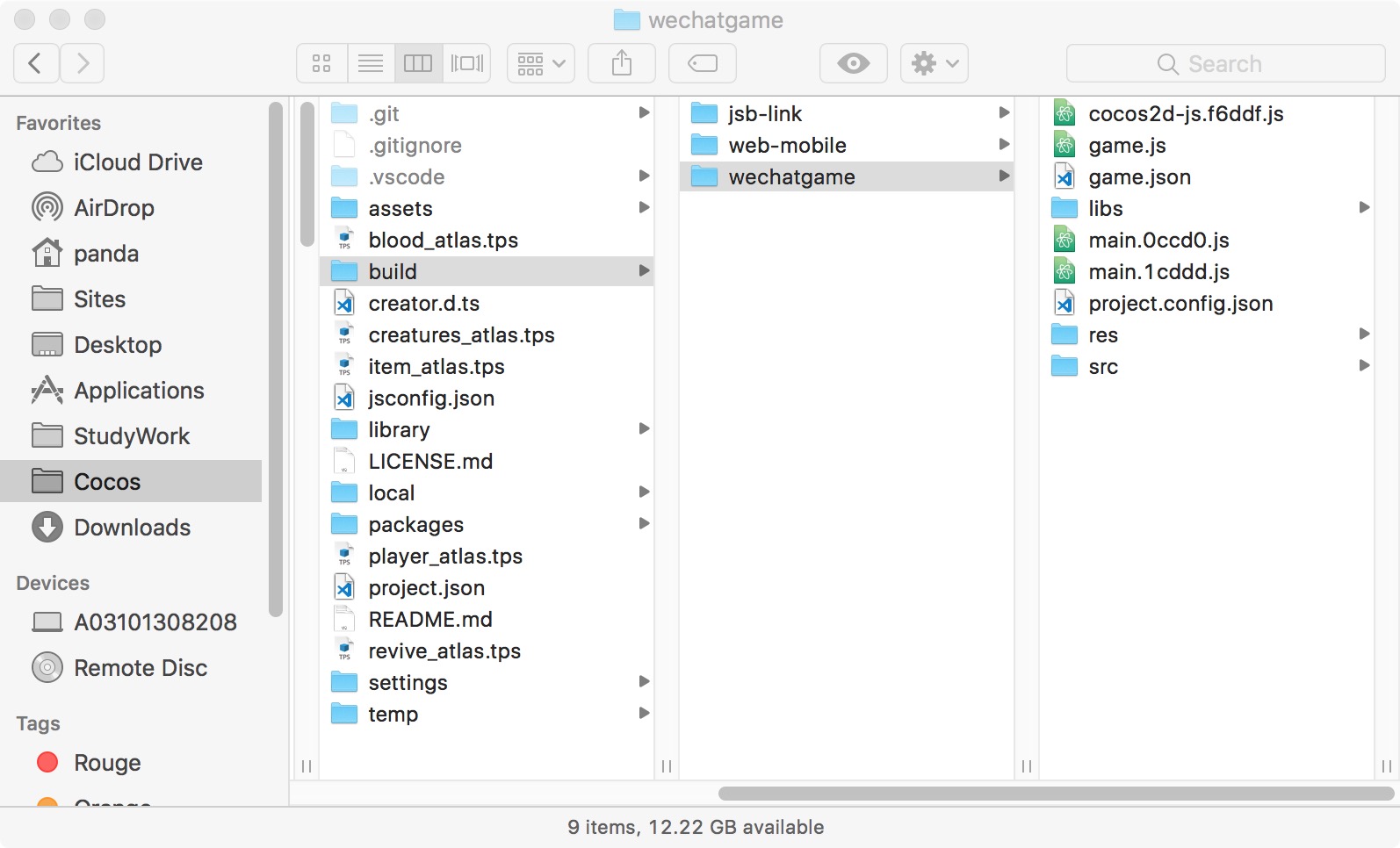Image resolution: width=1400 pixels, height=848 pixels.
Task: Select player_atlas.tps file
Action: point(487,556)
